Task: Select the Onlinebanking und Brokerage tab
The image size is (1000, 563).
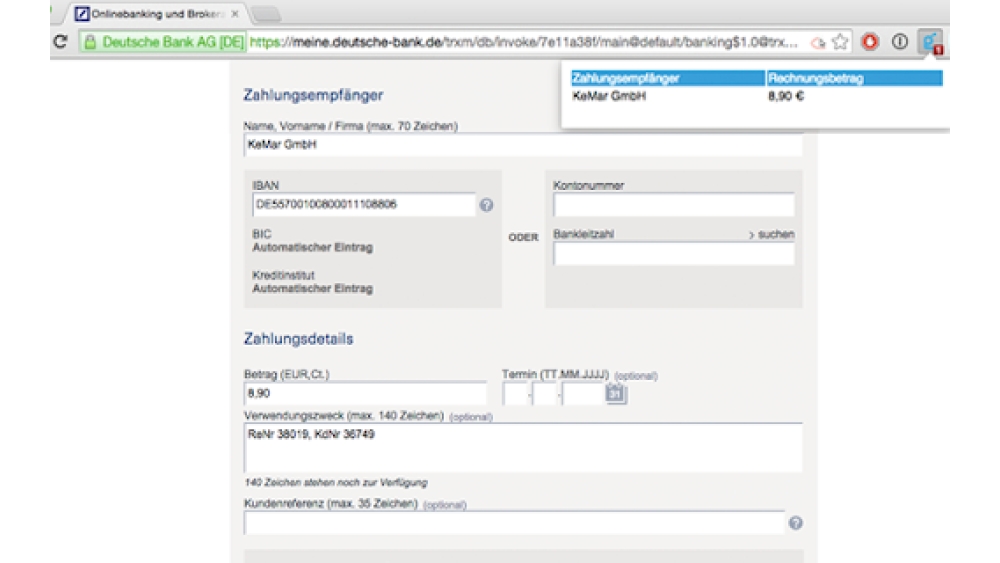Action: point(154,13)
